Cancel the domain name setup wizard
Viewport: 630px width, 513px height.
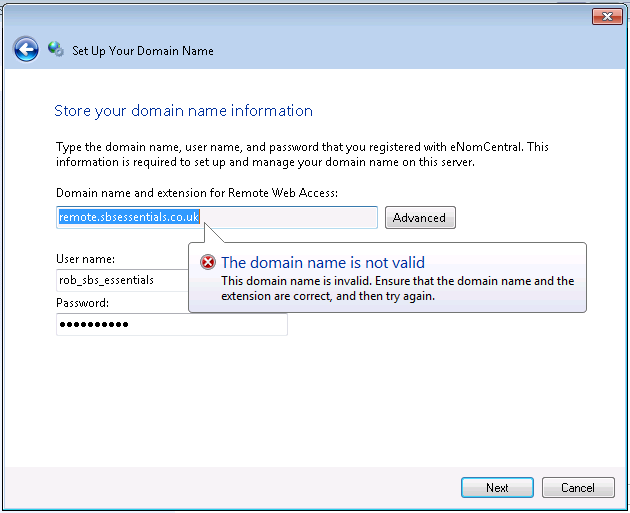point(577,488)
